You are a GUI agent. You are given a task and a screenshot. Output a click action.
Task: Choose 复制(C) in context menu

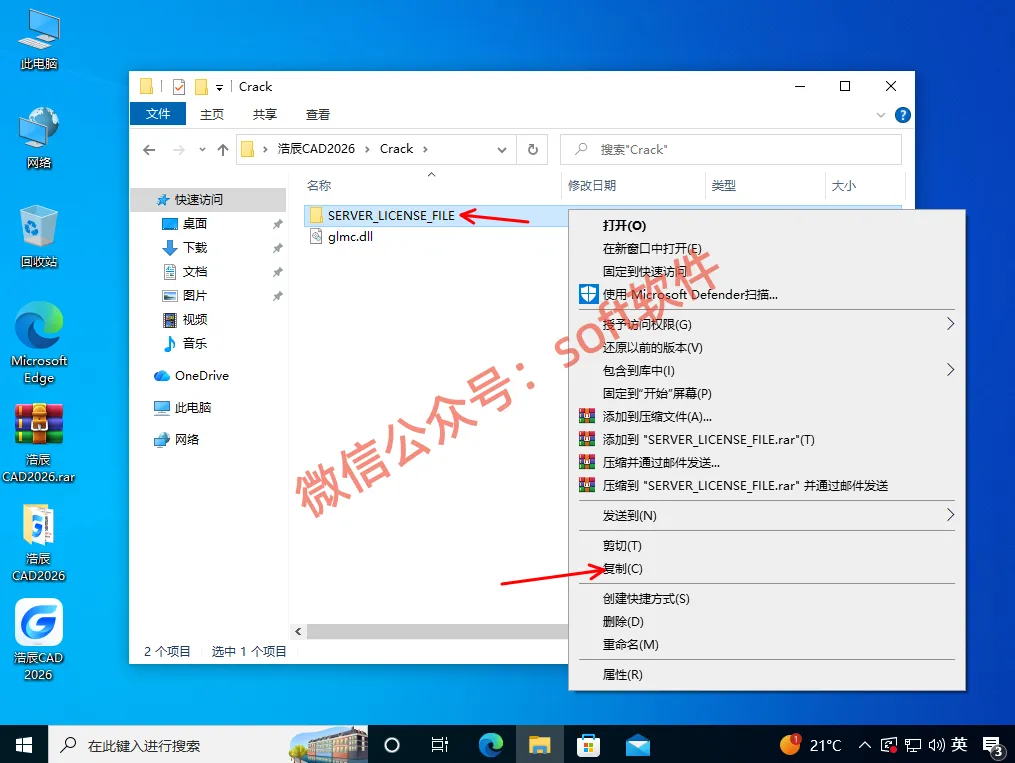coord(766,569)
